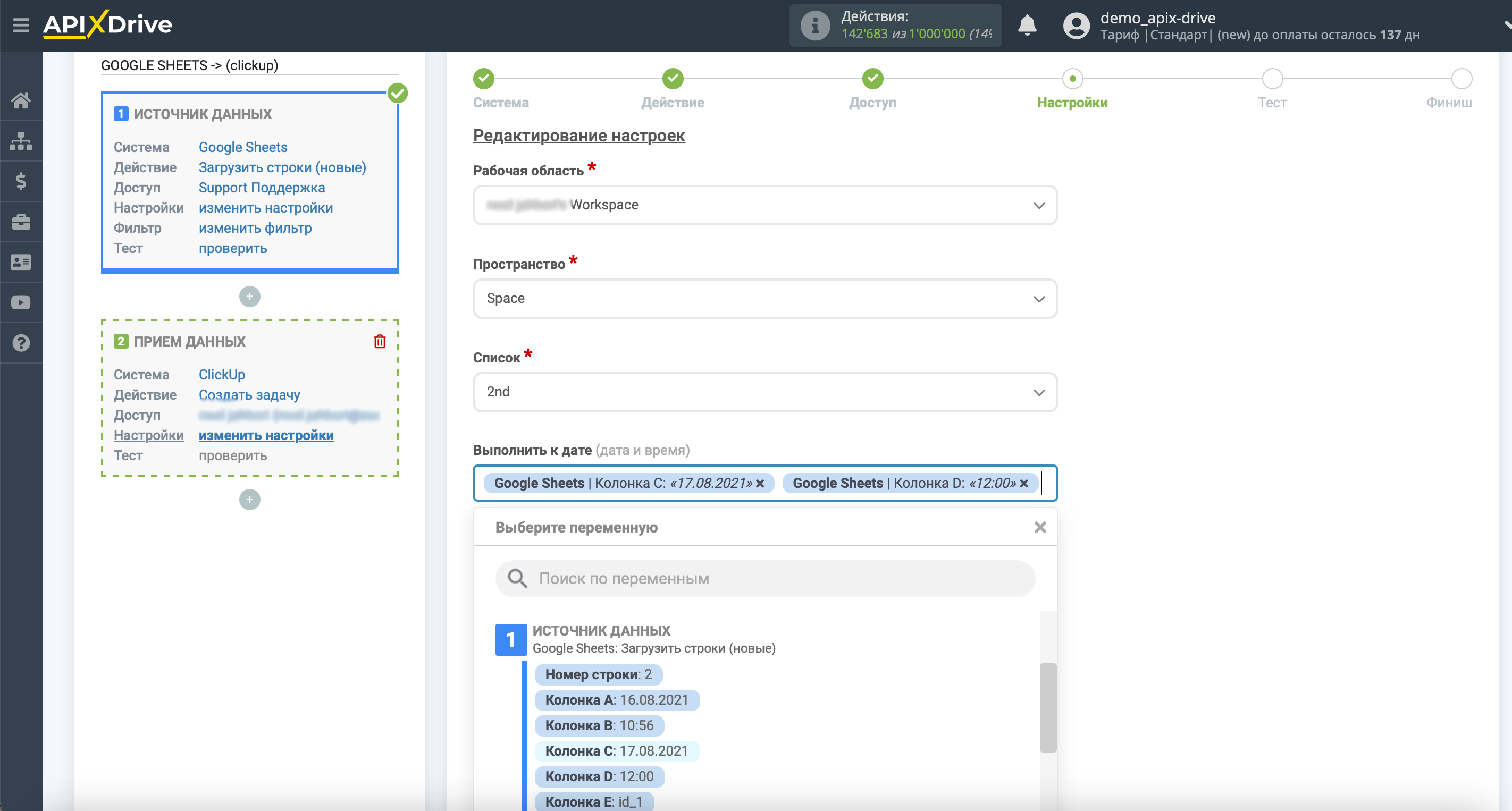Open the briefcase icon in sidebar
The width and height of the screenshot is (1512, 811).
tap(21, 222)
